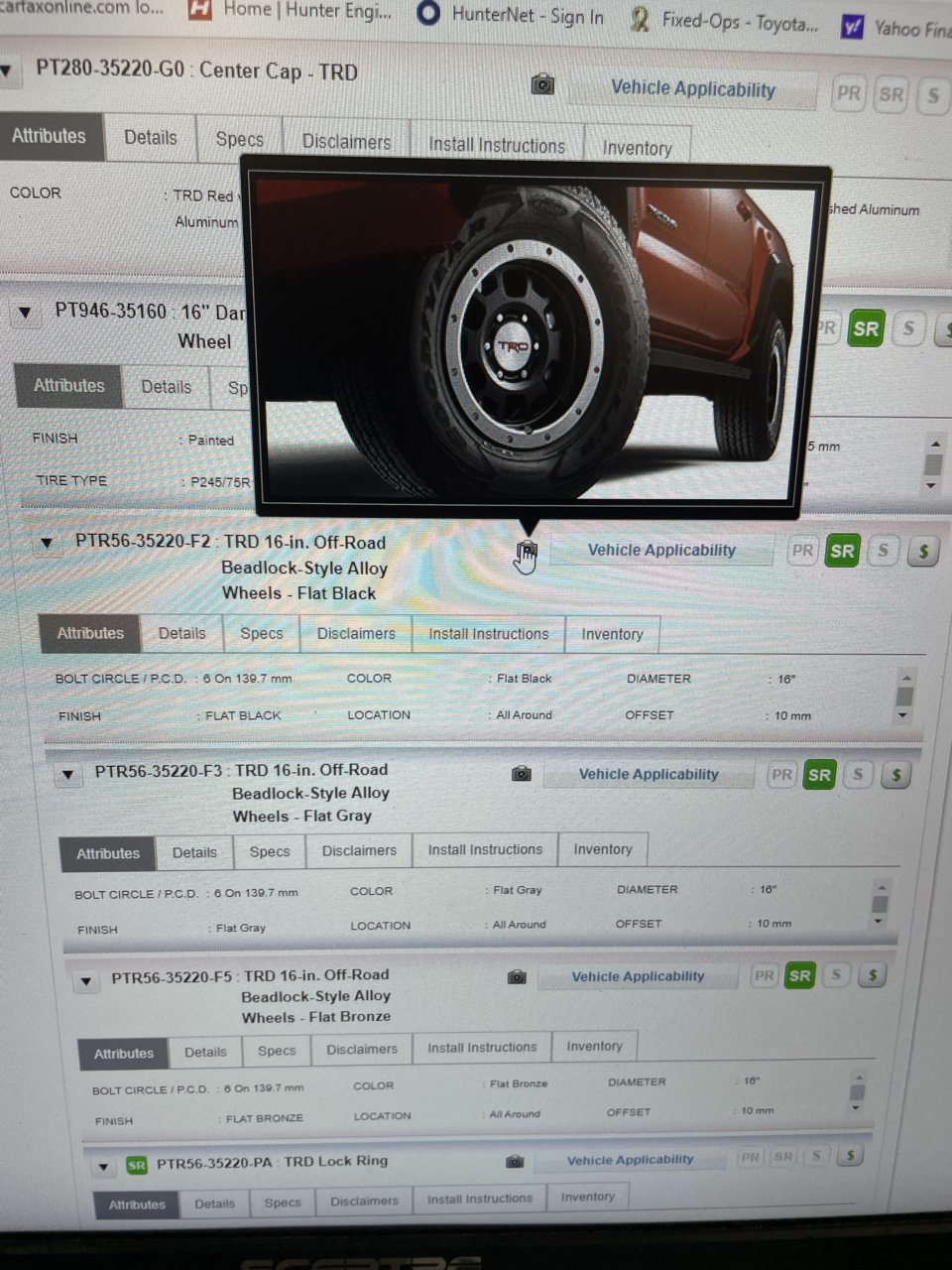Click the attributes scrollbar of PTR56-35220-F3
Viewport: 952px width, 1270px height.
pyautogui.click(x=879, y=904)
